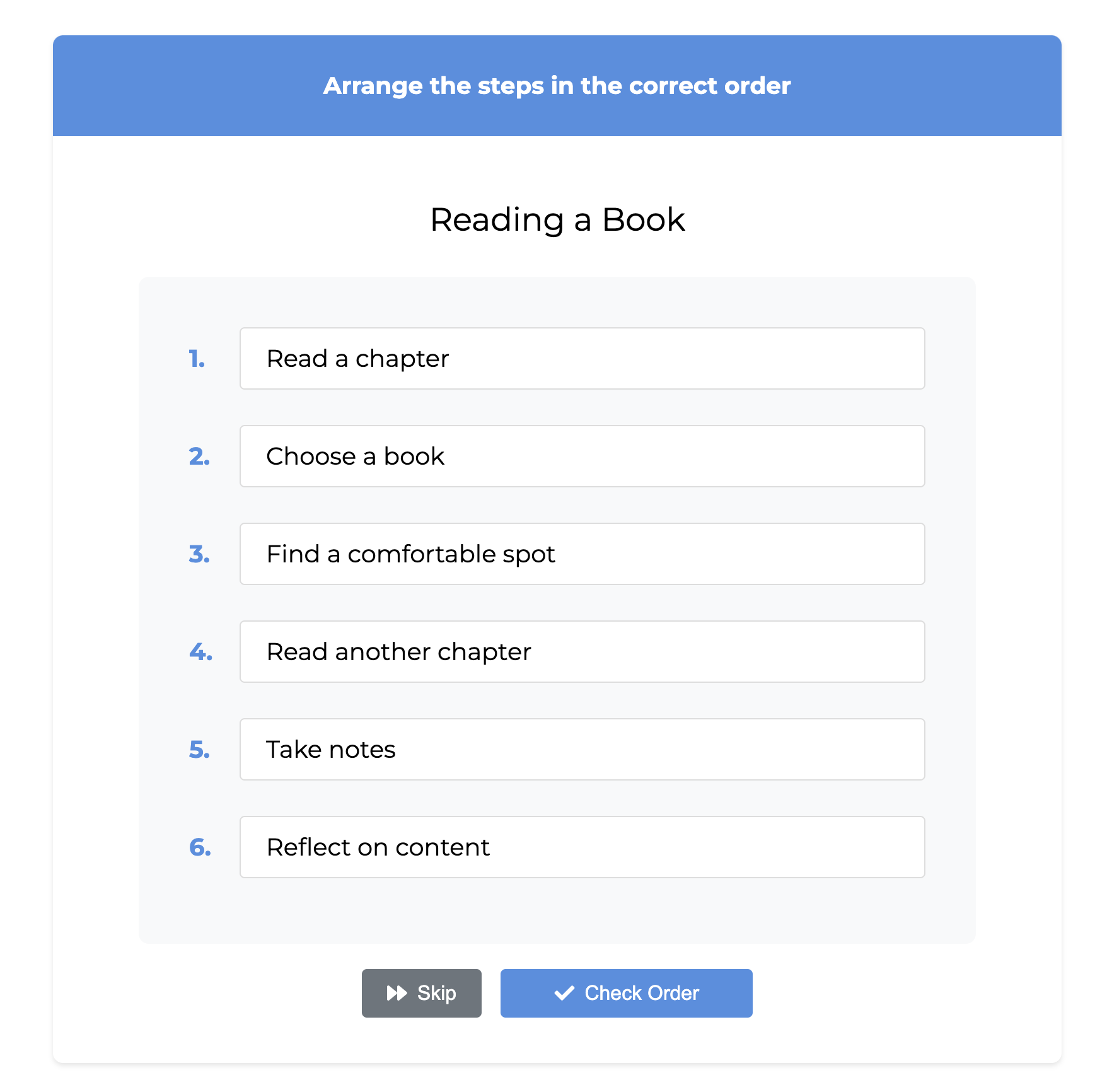Click the step number 2 label
This screenshot has height=1092, width=1107.
click(x=198, y=456)
